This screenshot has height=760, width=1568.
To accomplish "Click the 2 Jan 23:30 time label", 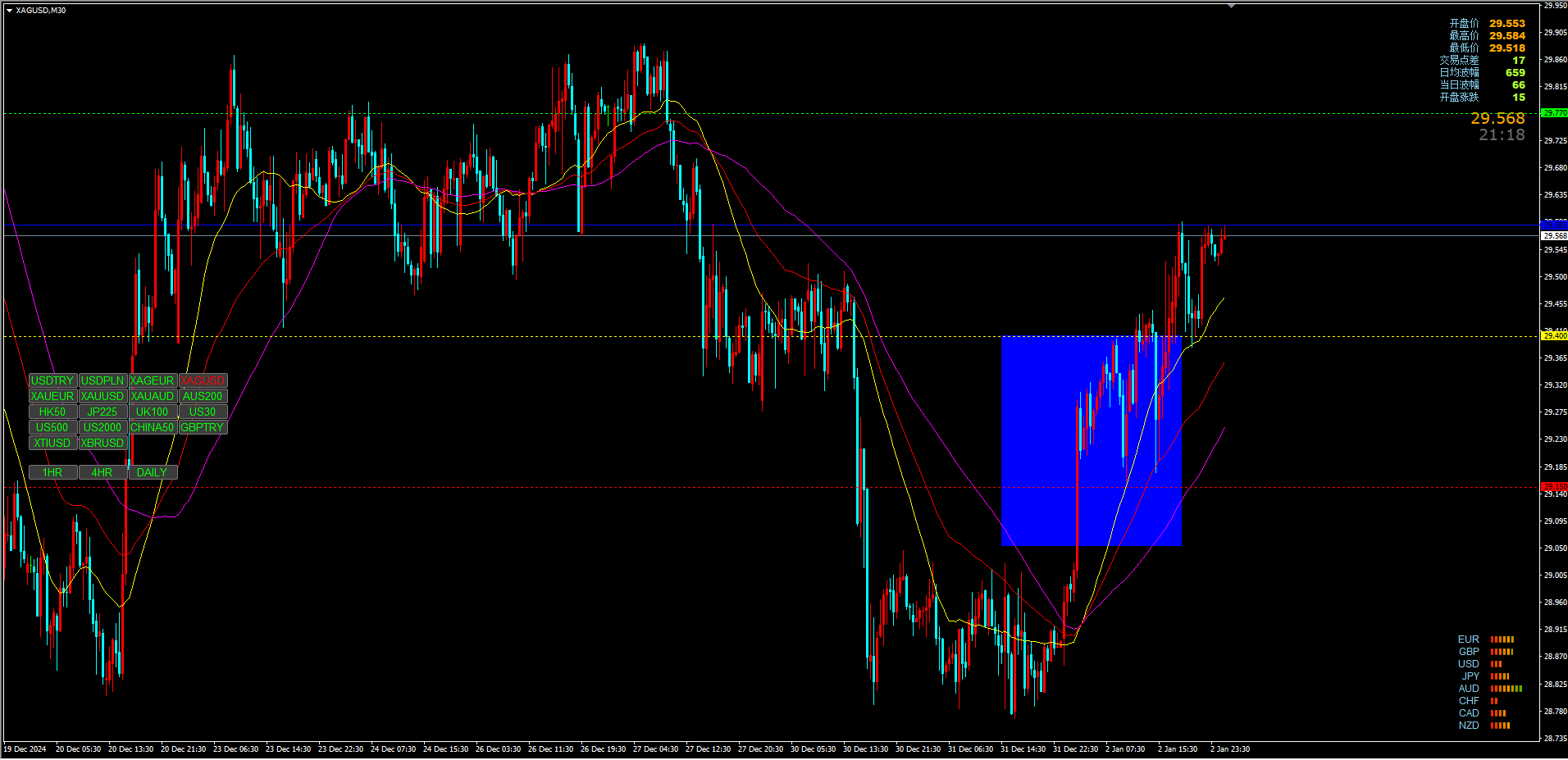I will tap(1230, 749).
